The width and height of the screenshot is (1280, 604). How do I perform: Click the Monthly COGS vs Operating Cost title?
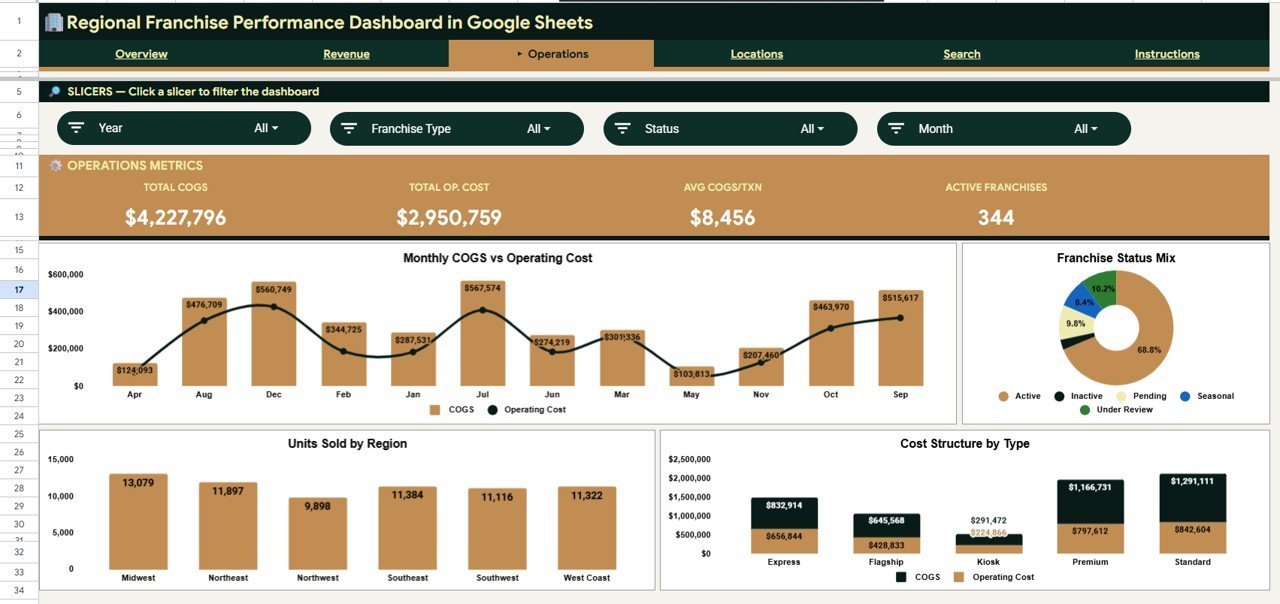click(x=497, y=258)
